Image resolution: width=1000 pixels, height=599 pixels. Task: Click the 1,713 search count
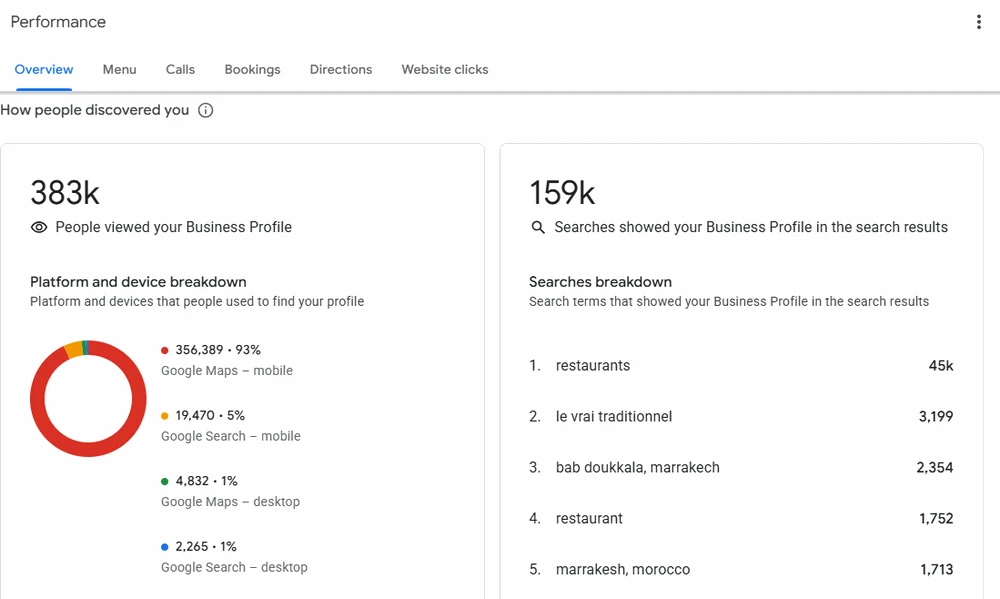point(937,570)
